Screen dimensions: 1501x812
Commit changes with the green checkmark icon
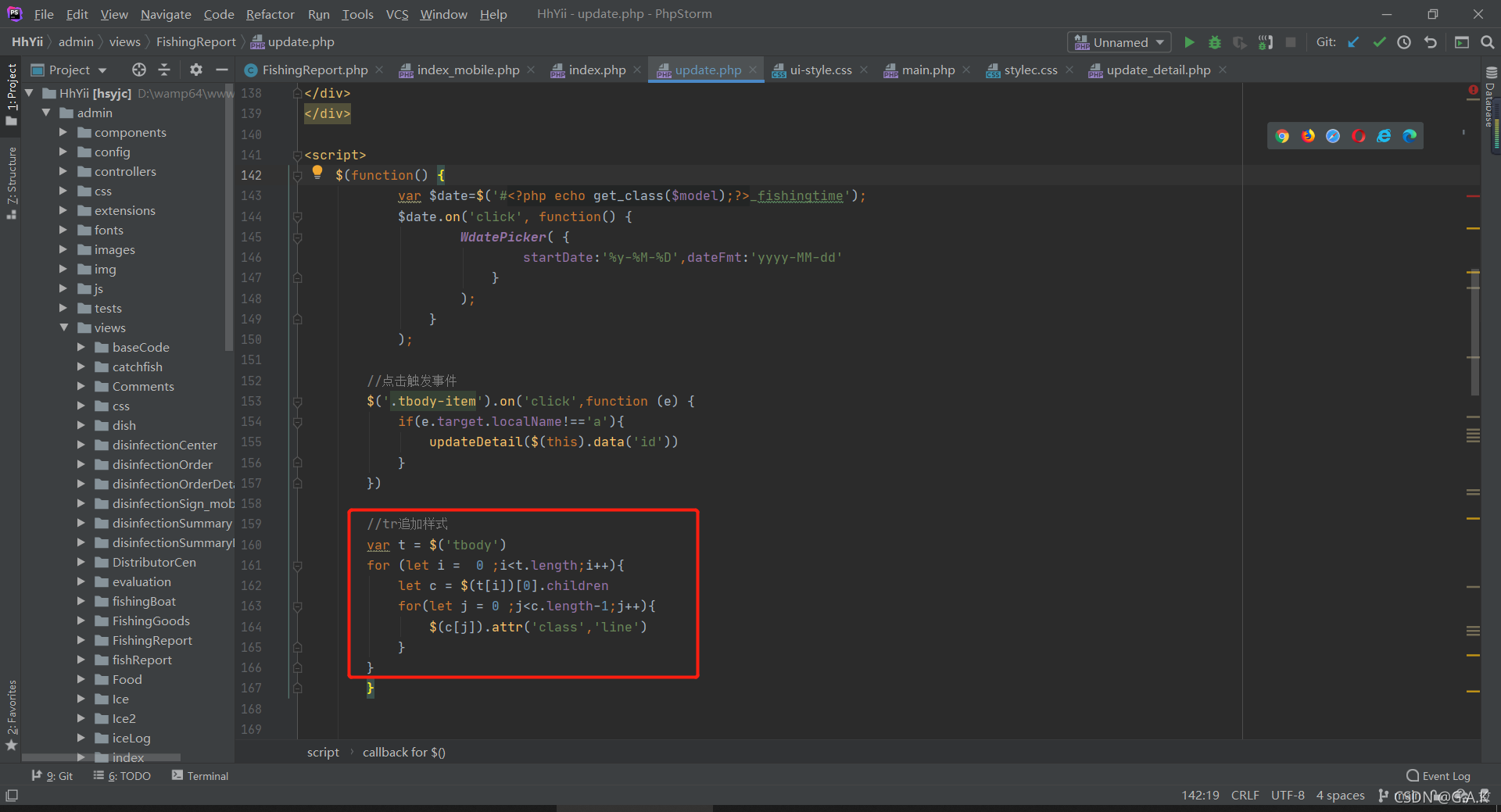1379,42
